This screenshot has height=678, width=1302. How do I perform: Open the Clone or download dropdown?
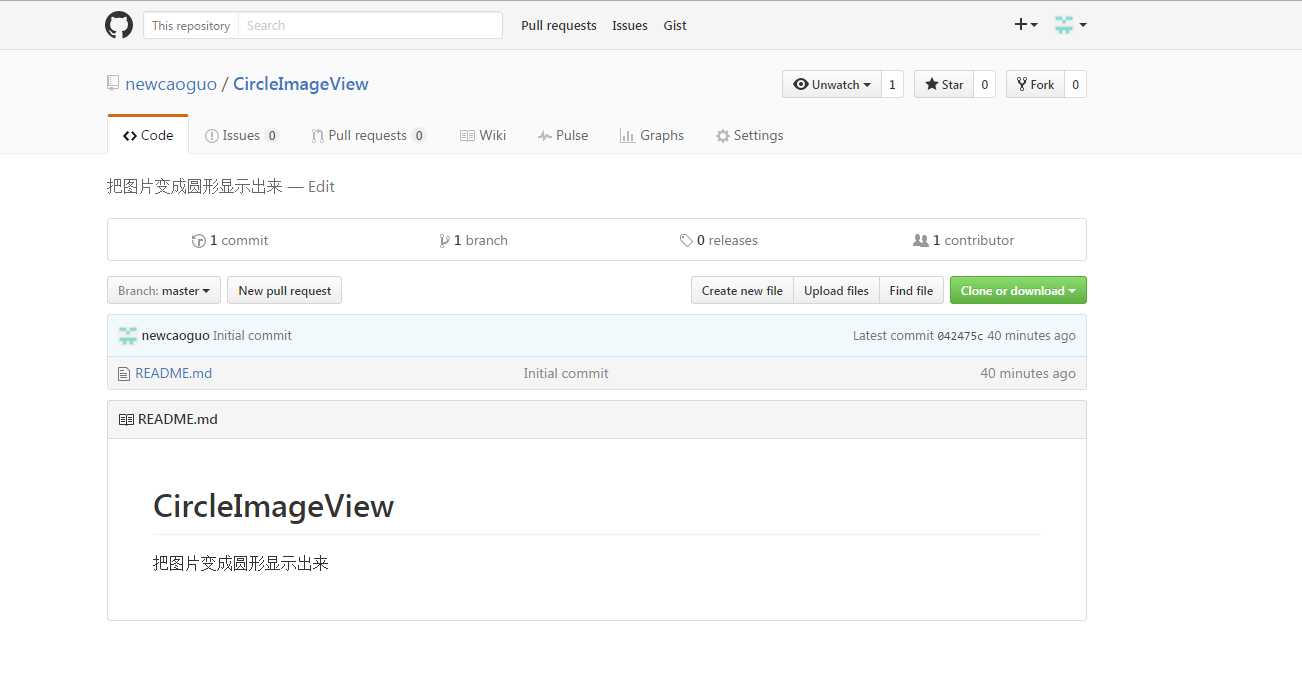[1018, 290]
